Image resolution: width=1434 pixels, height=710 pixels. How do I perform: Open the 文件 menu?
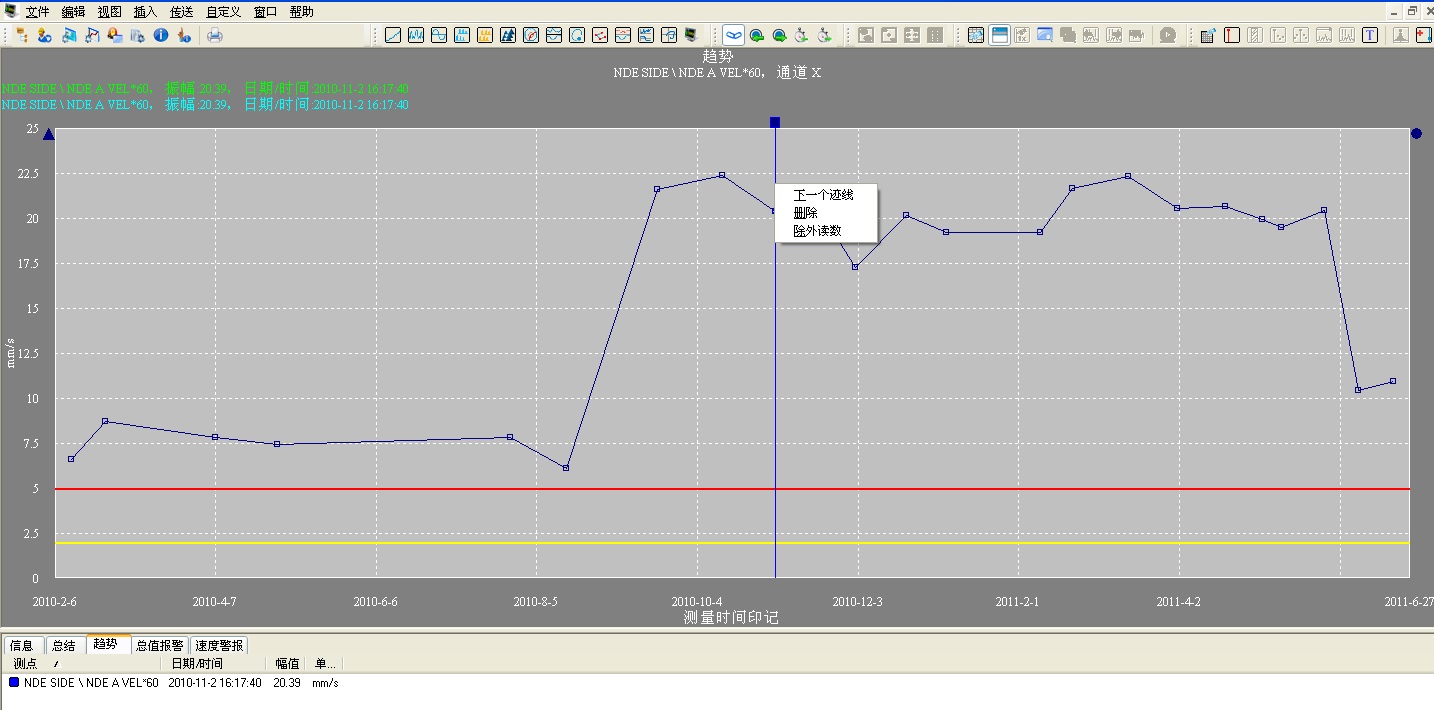(37, 12)
